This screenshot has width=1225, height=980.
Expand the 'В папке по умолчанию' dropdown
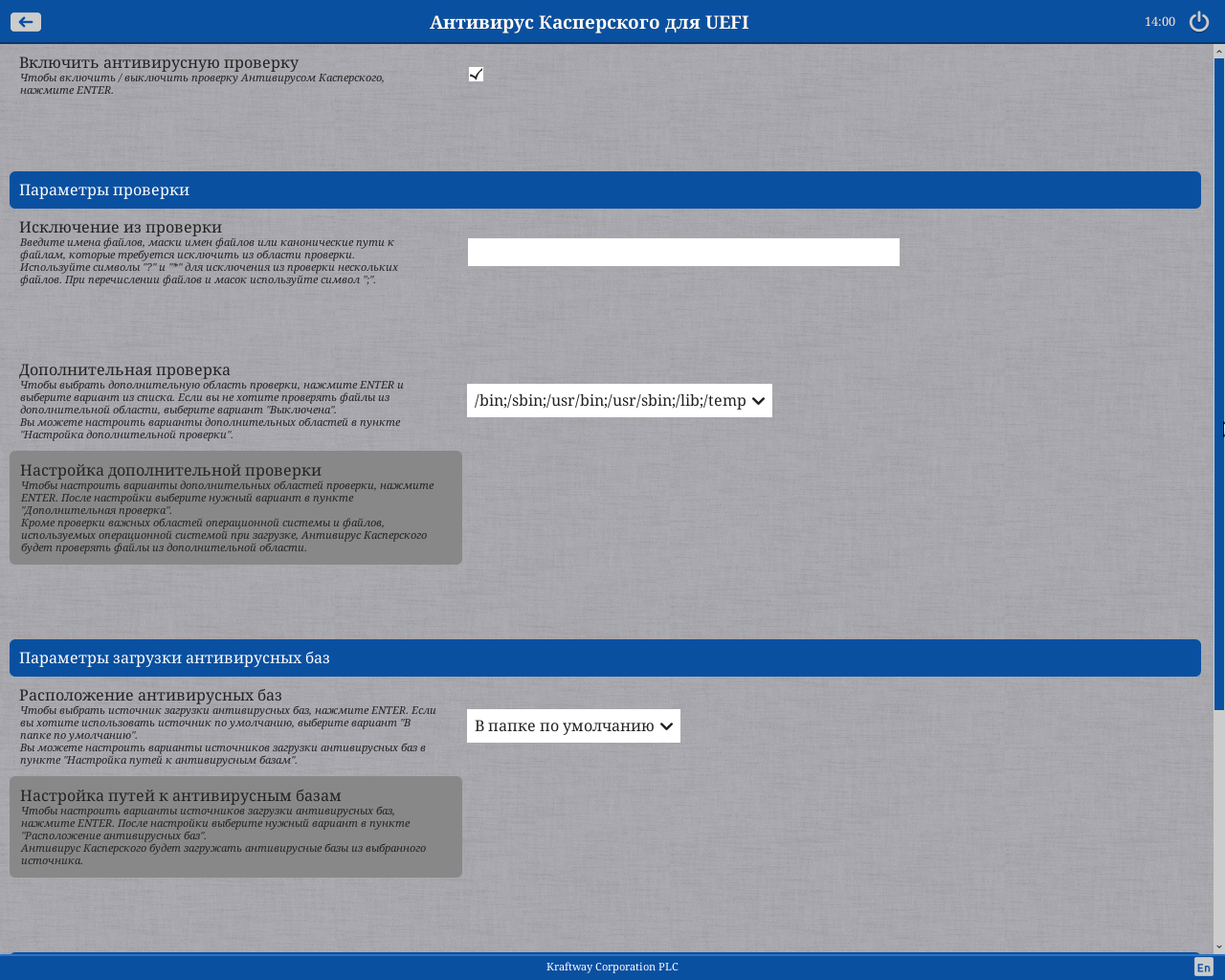point(573,726)
